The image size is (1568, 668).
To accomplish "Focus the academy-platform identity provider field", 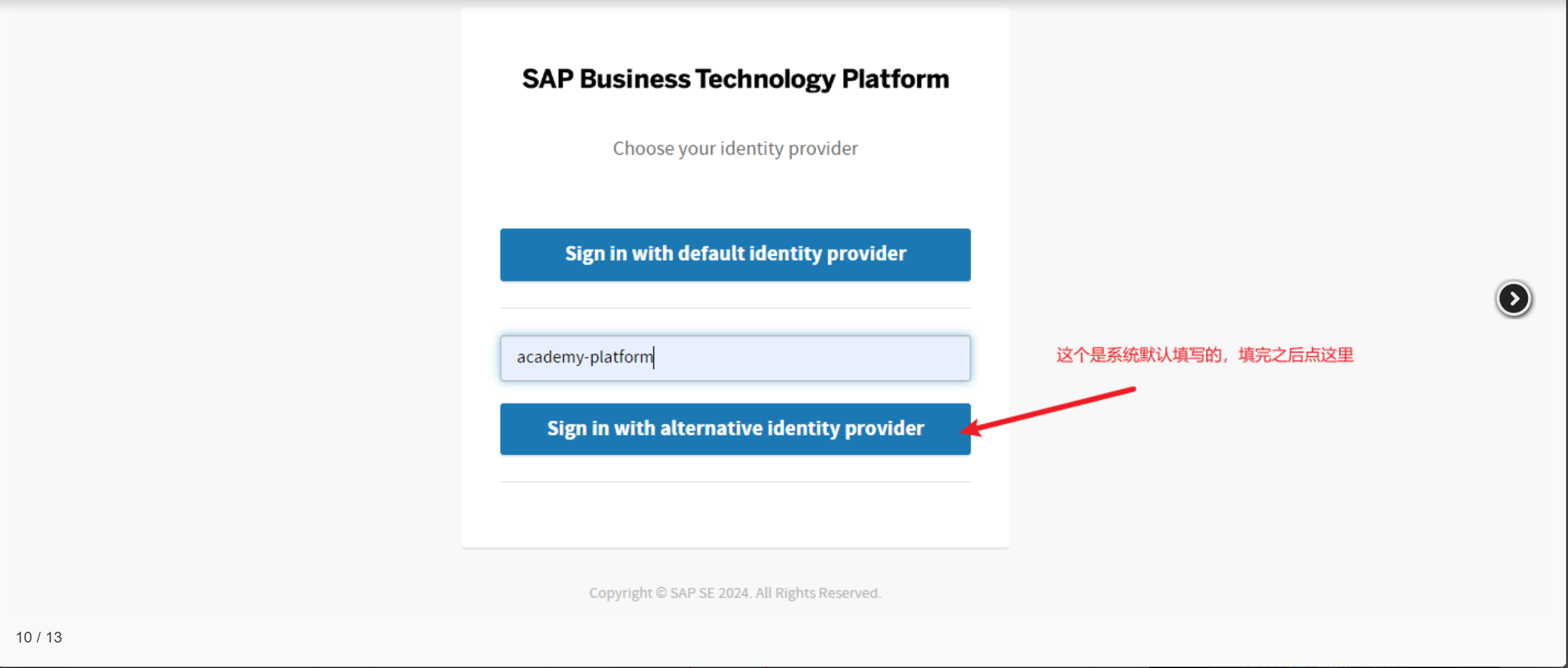I will point(735,358).
